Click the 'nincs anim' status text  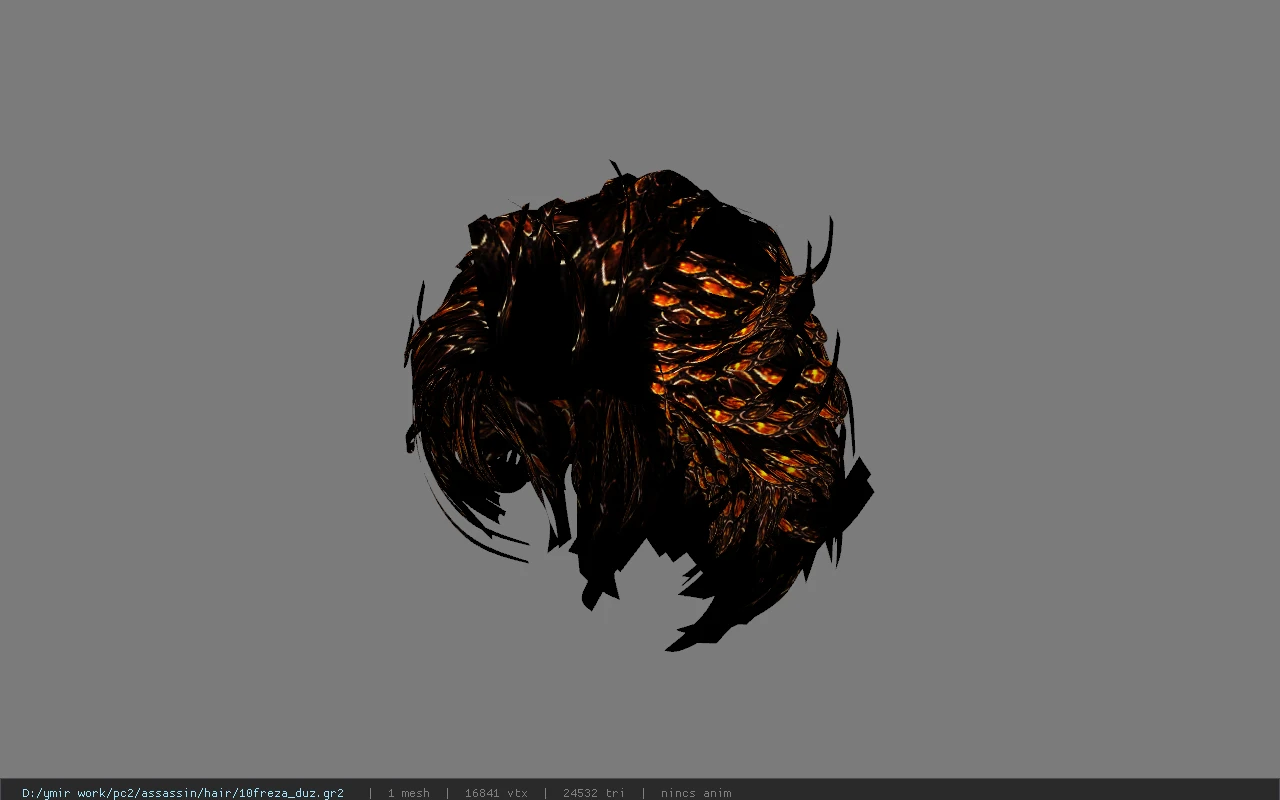point(696,793)
